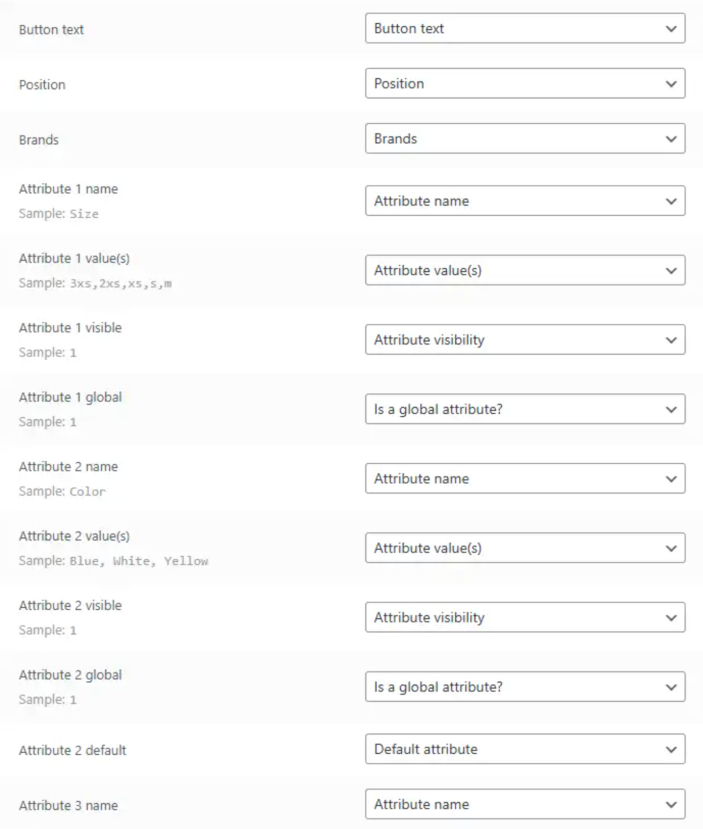Click chevron arrow on Attribute 2 visible select
703x829 pixels.
[671, 618]
